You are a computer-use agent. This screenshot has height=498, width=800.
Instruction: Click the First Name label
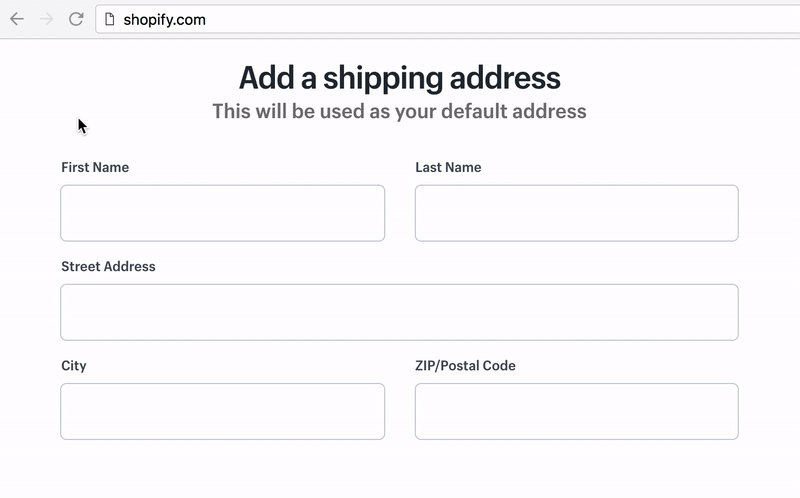pyautogui.click(x=95, y=167)
